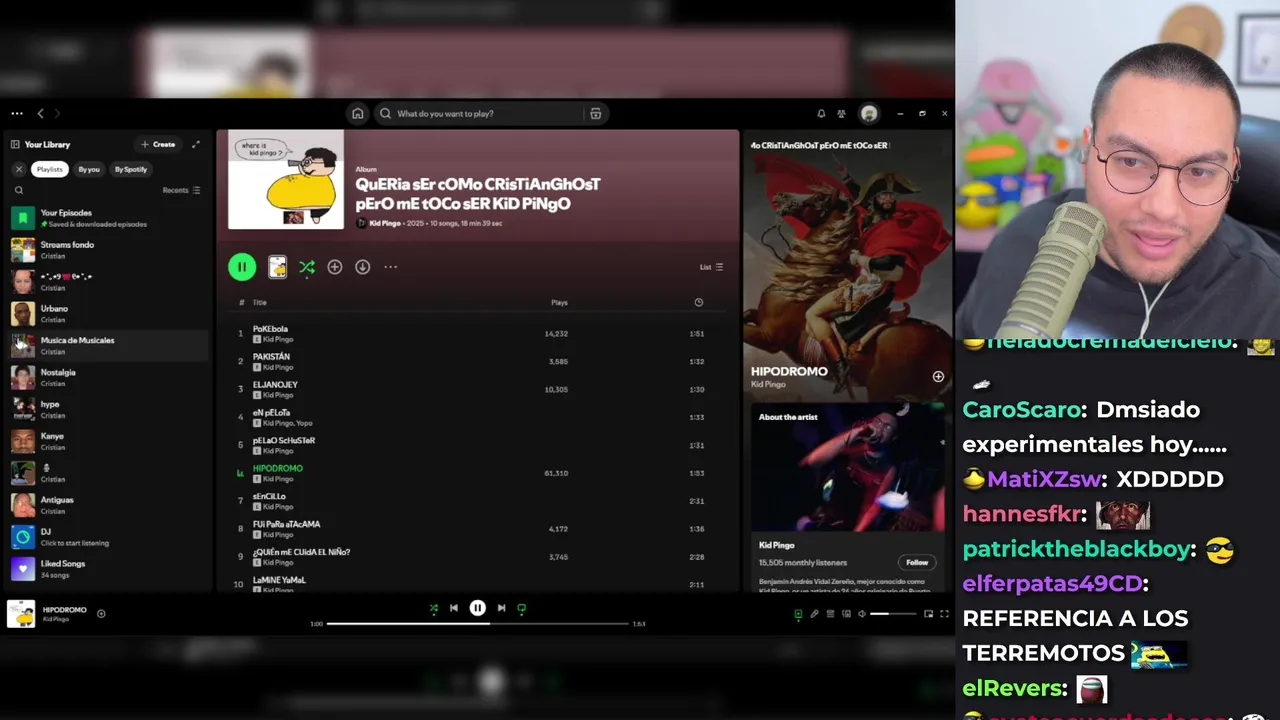Viewport: 1280px width, 720px height.
Task: Open the three-dots app menu in Spotify's title bar
Action: [x=17, y=114]
